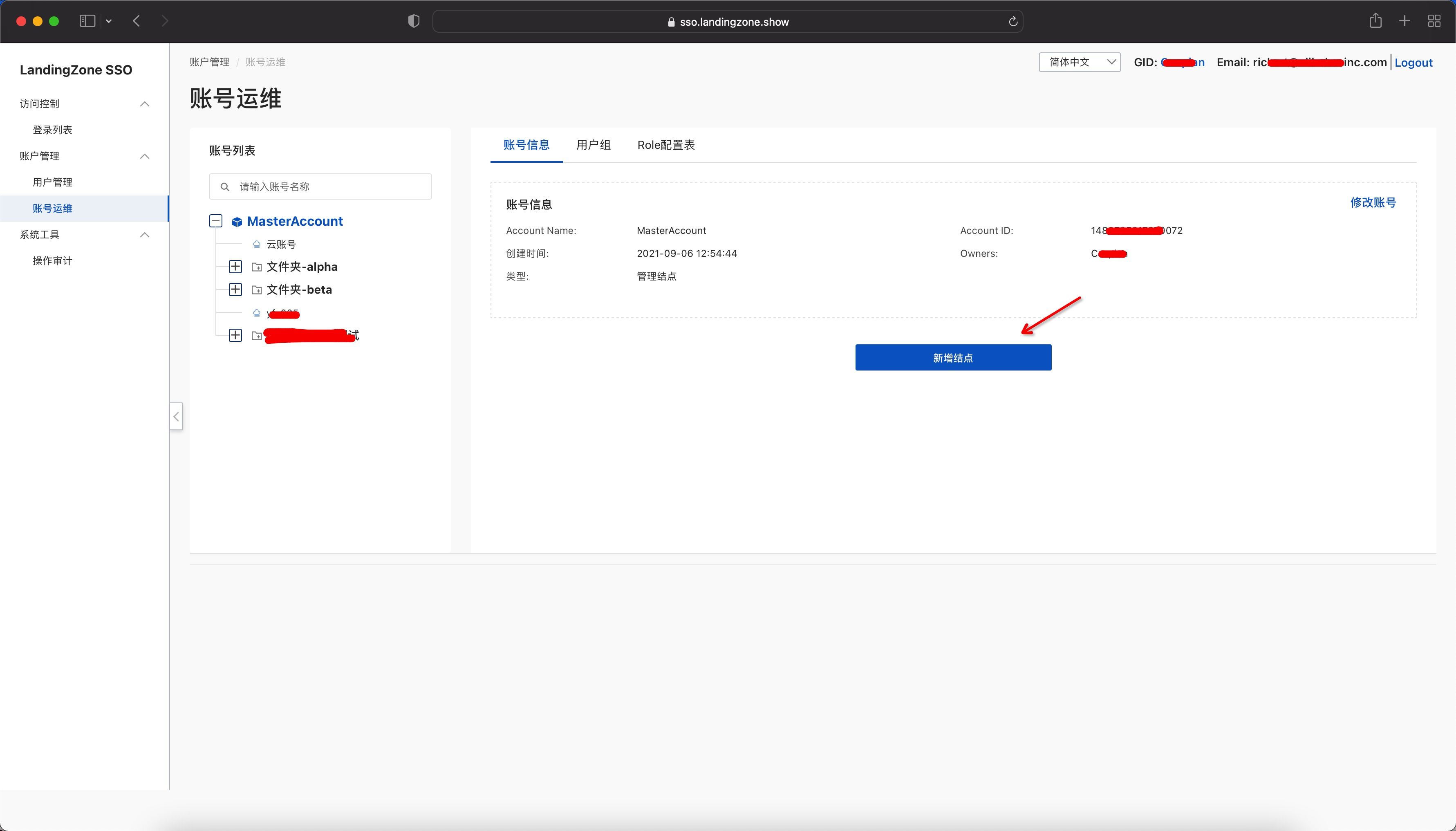This screenshot has width=1456, height=831.
Task: Click the MasterAccount cube icon
Action: click(x=237, y=221)
